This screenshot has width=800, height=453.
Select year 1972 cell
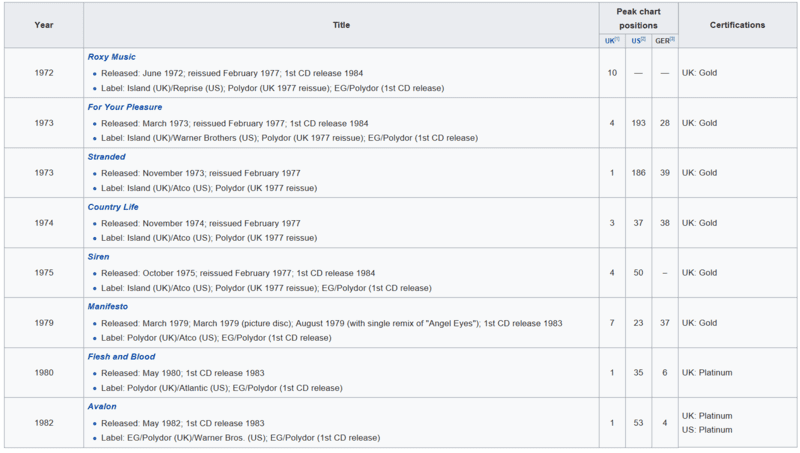[44, 73]
